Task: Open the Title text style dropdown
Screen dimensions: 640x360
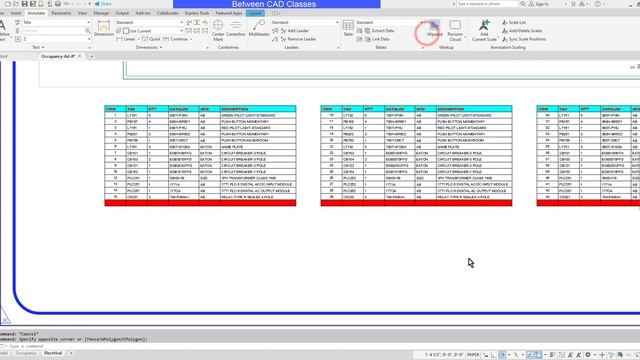Action: coord(56,22)
